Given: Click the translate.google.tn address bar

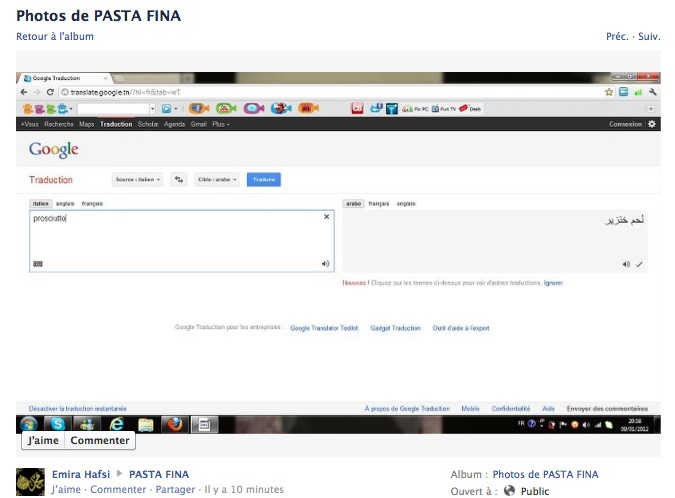Looking at the screenshot, I should click(x=331, y=92).
